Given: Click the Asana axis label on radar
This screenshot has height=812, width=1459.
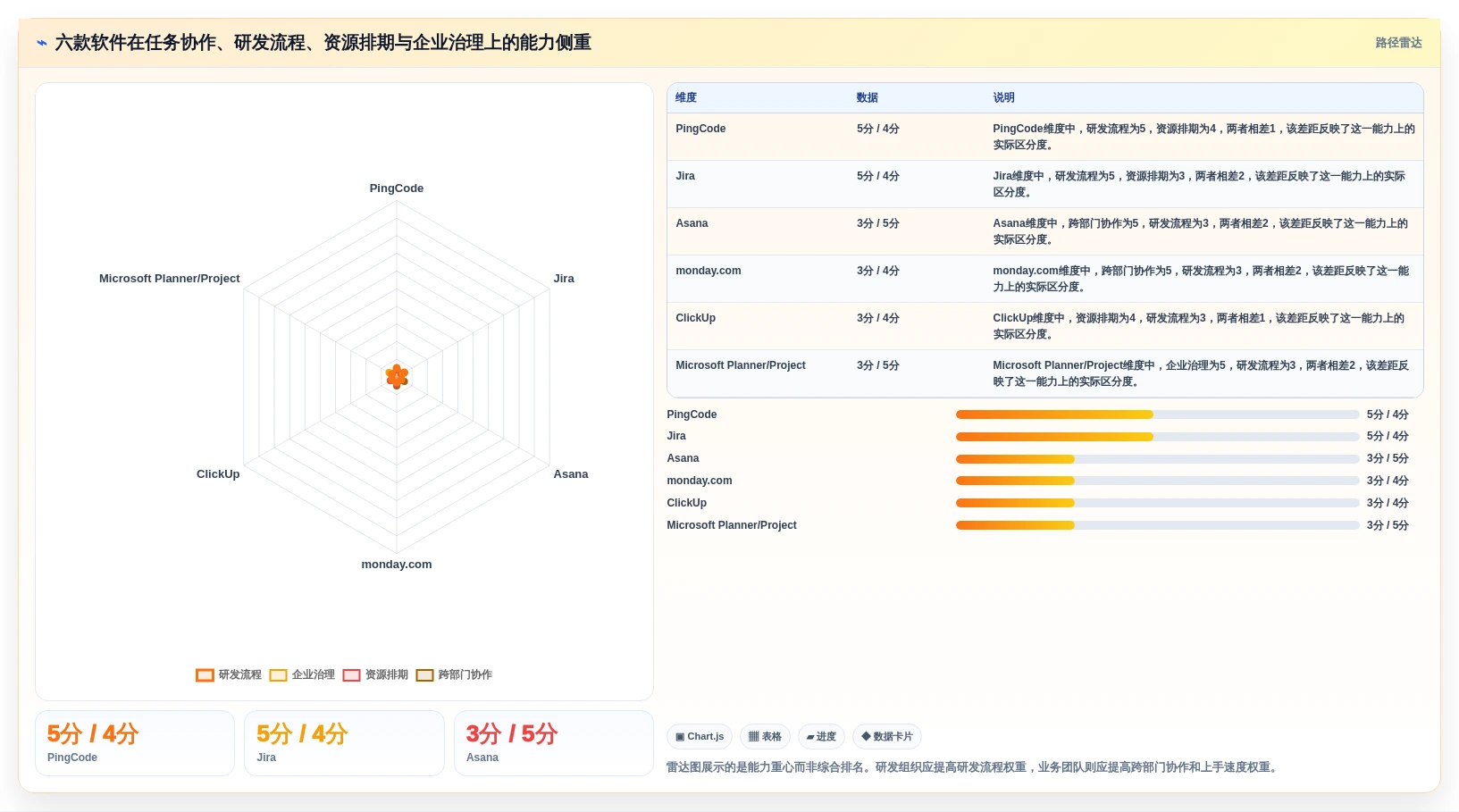Looking at the screenshot, I should tap(571, 474).
